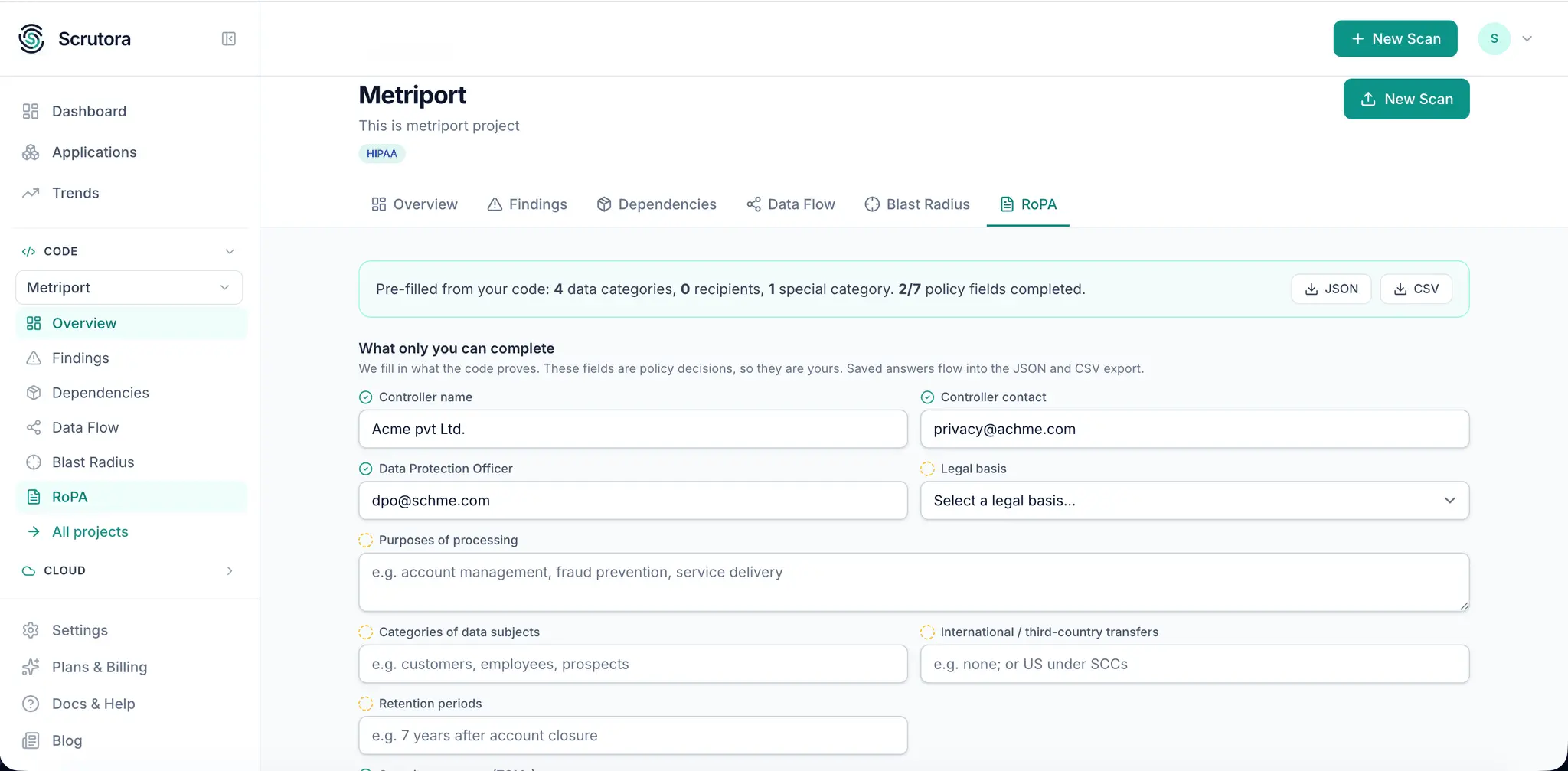Click Retention periods pending icon
Viewport: 1568px width, 771px height.
[366, 704]
